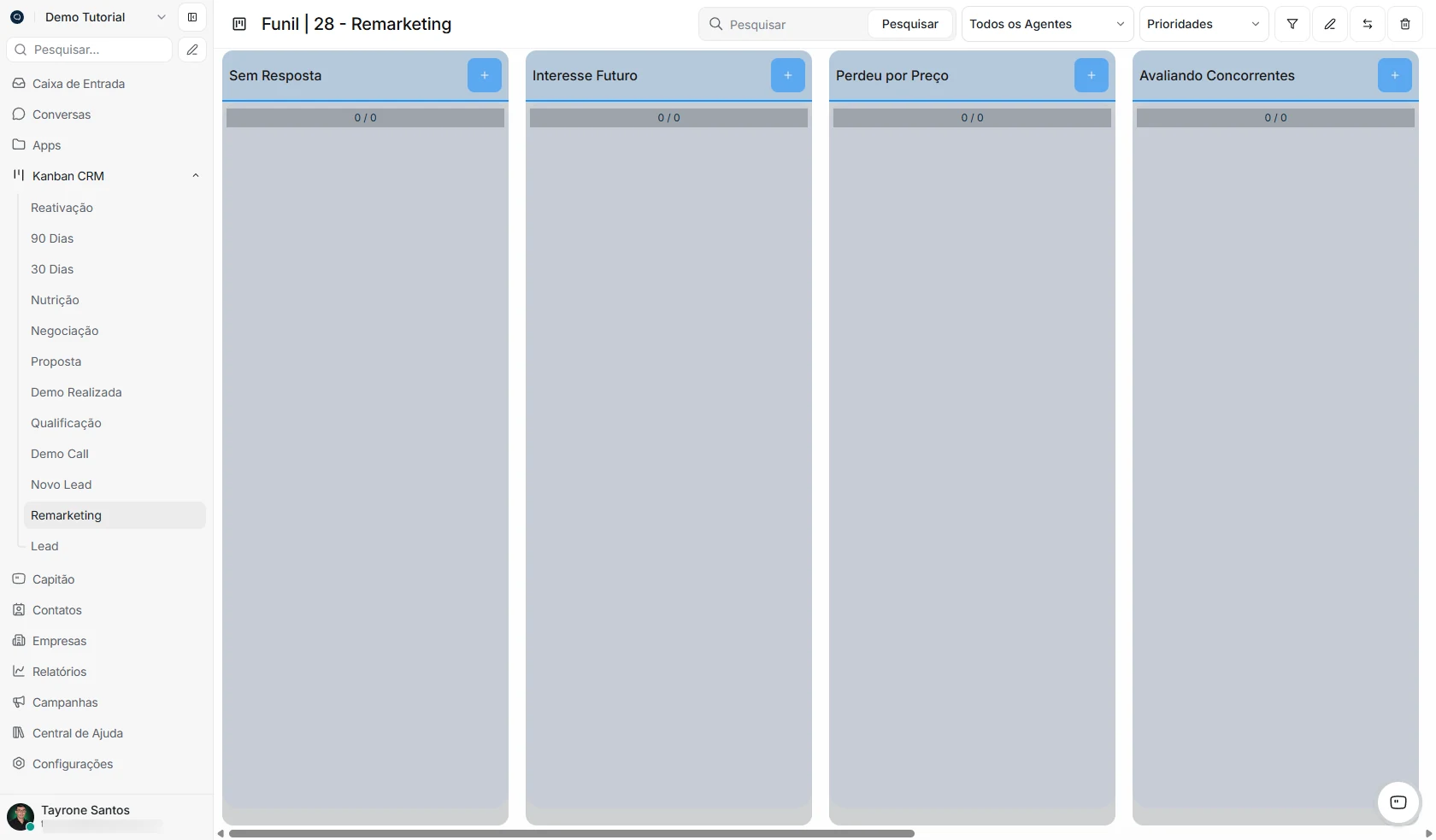This screenshot has width=1436, height=840.
Task: Click the kanban board icon beside funnel title
Action: (239, 24)
